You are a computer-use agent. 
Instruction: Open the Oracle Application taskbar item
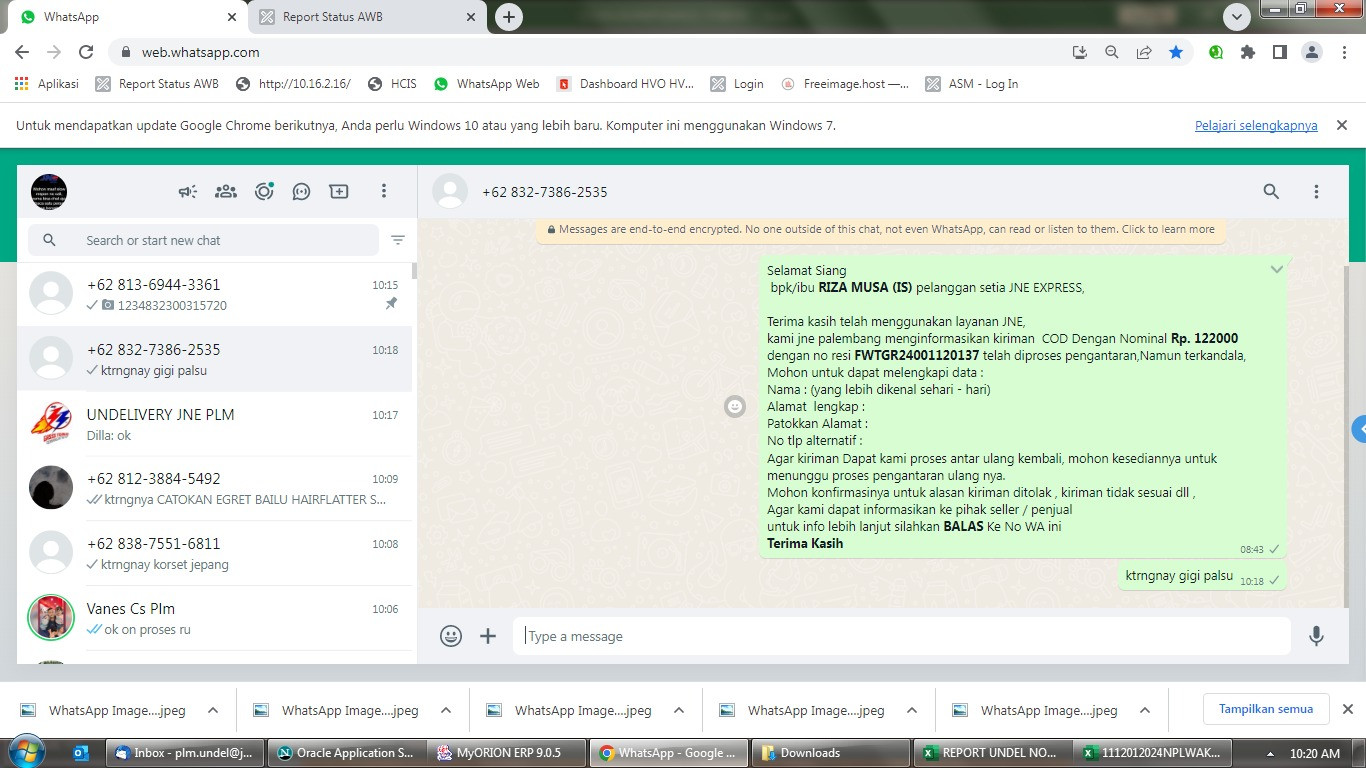click(x=349, y=753)
